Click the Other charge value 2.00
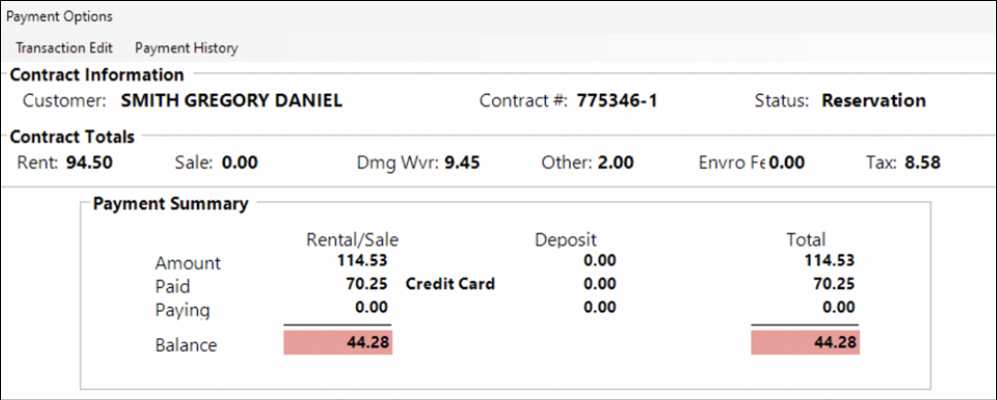The width and height of the screenshot is (997, 400). point(615,162)
